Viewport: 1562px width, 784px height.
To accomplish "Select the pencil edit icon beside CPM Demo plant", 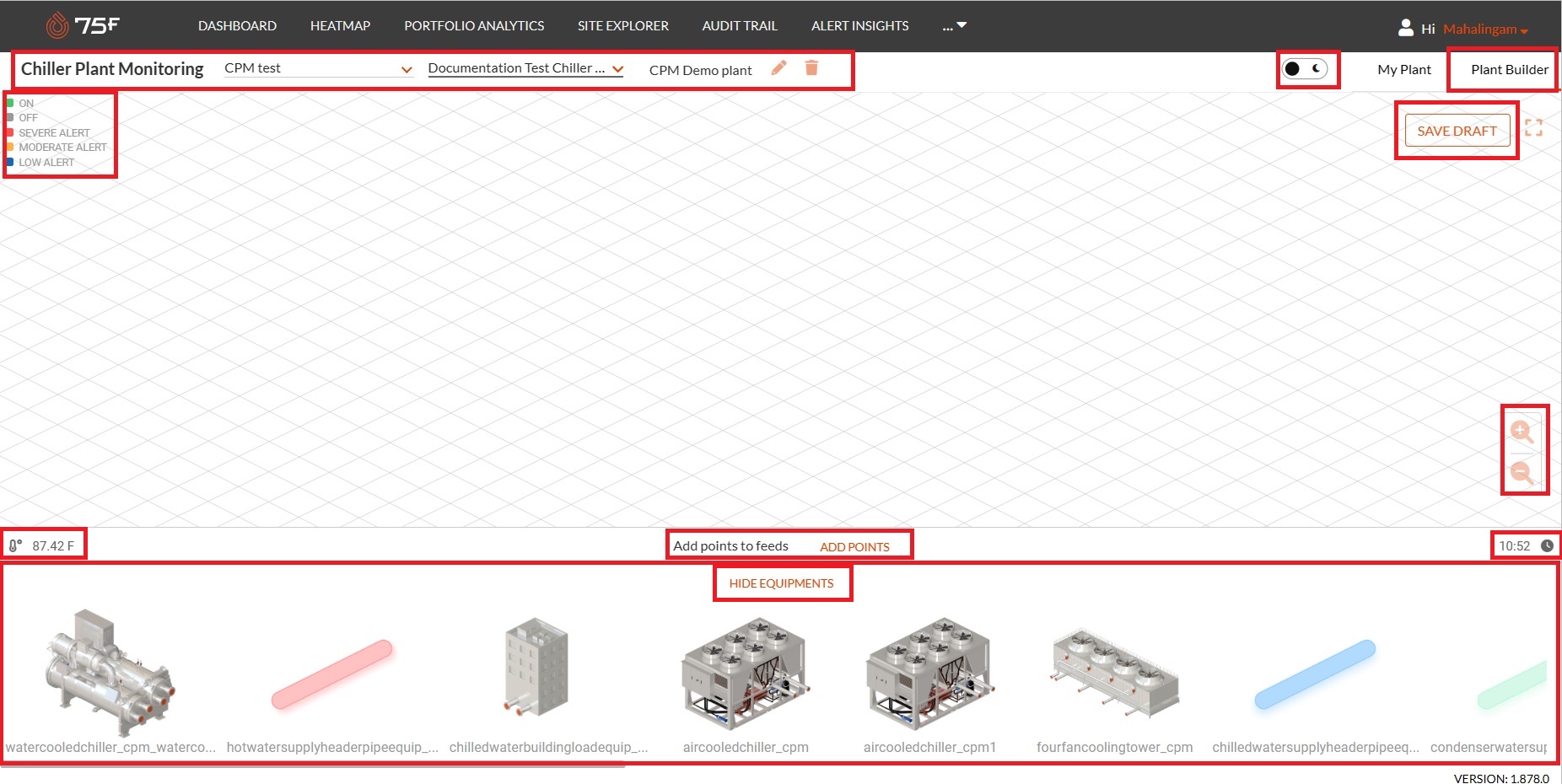I will (778, 68).
